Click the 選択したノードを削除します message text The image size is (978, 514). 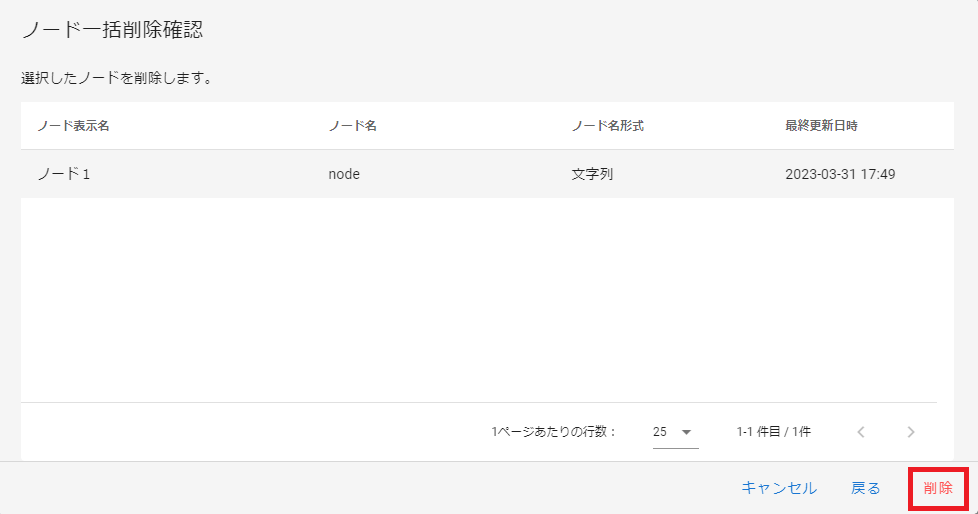coord(116,78)
